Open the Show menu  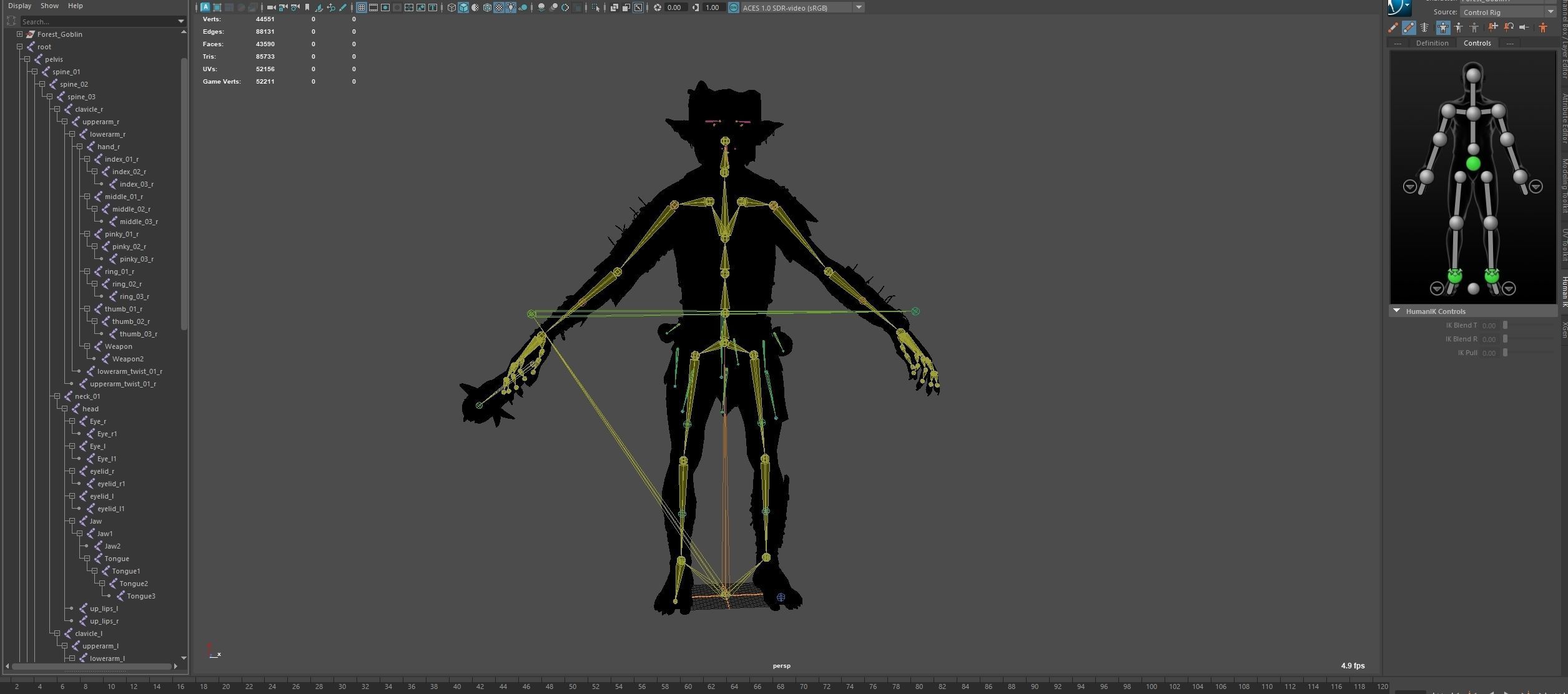click(49, 6)
